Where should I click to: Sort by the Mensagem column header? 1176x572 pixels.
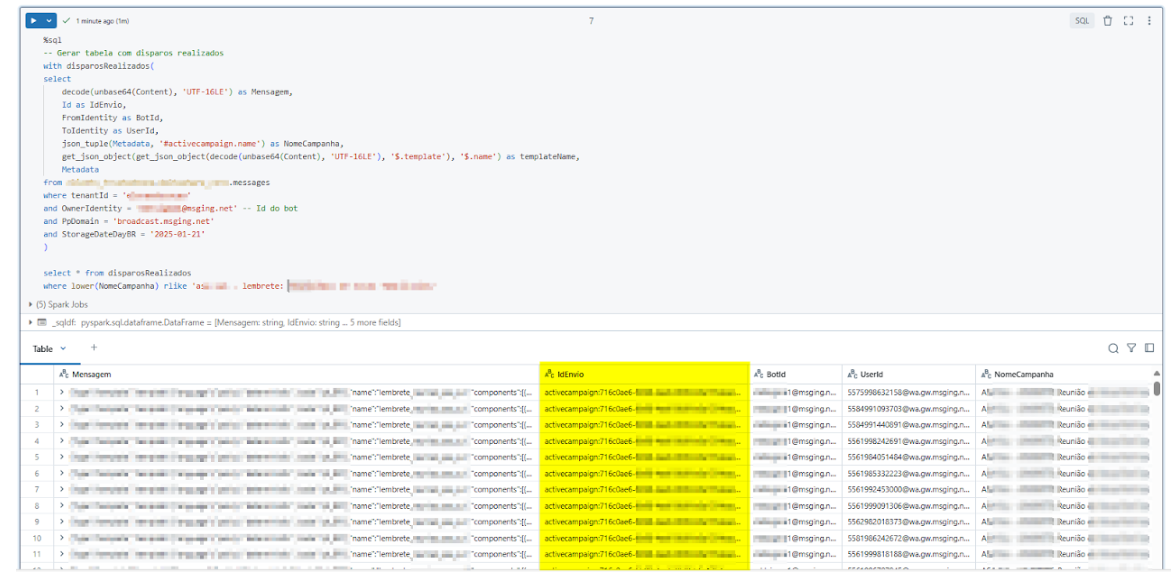click(x=92, y=373)
